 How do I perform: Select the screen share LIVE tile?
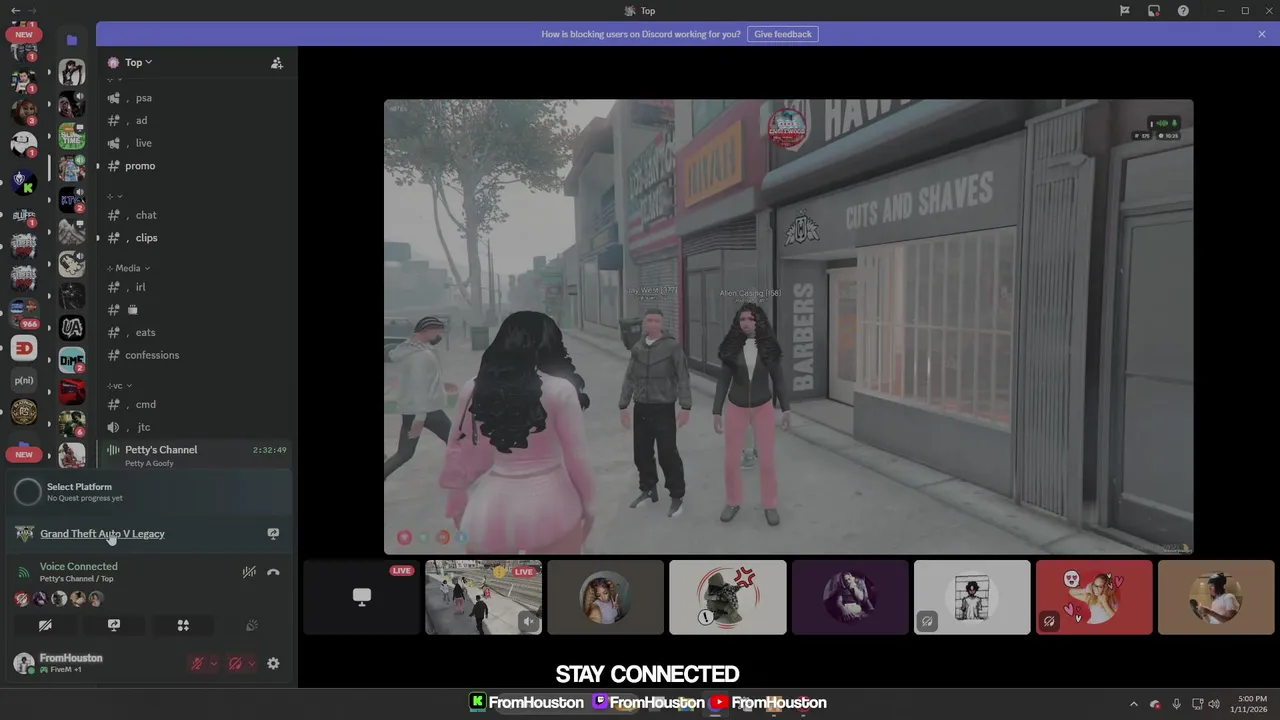click(x=362, y=597)
